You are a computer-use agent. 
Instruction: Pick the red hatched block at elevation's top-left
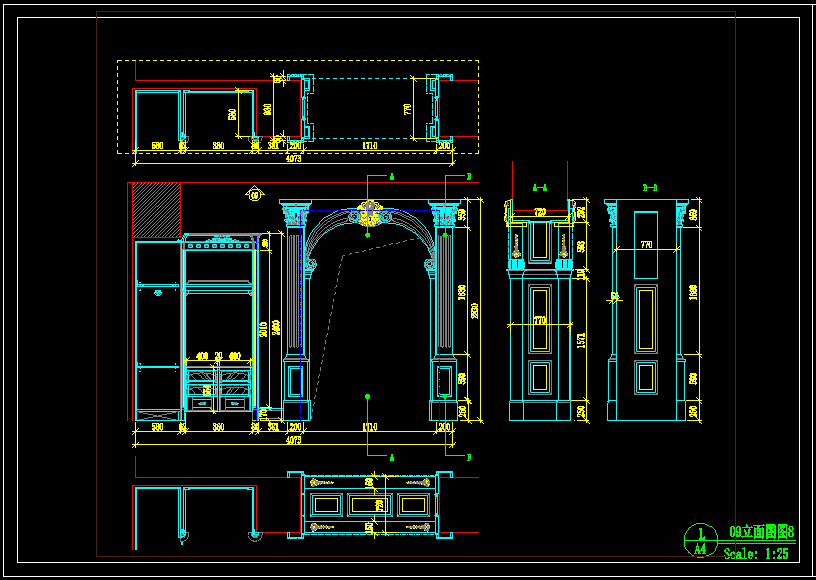(x=157, y=211)
